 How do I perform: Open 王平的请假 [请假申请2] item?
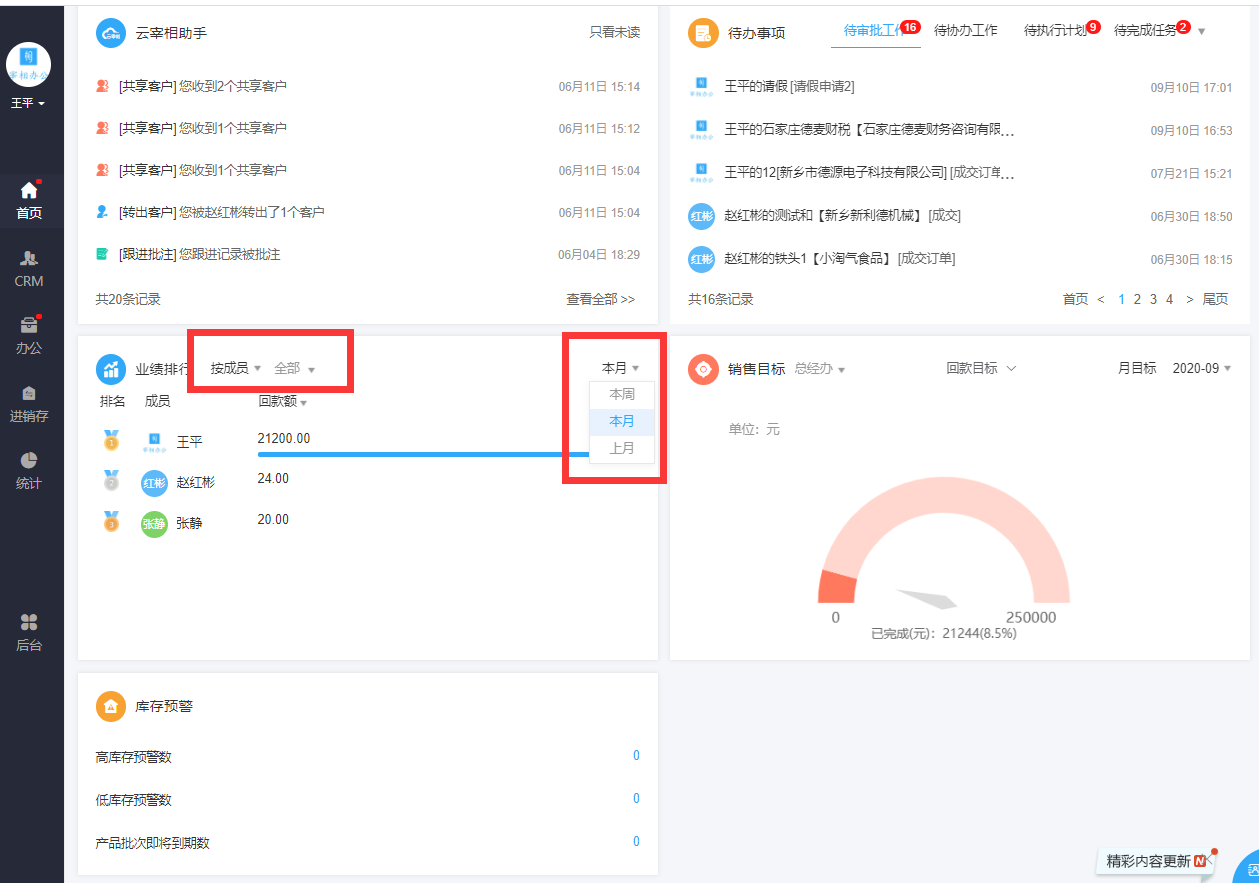(x=789, y=87)
